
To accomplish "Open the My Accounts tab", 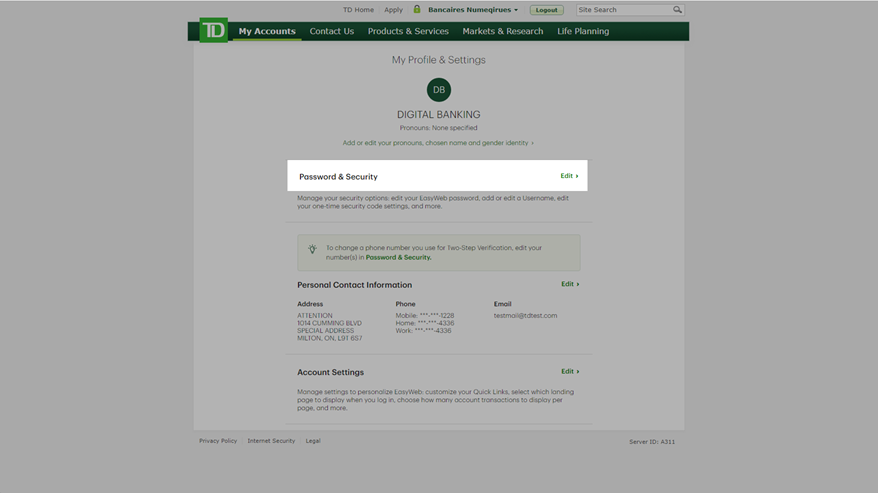I will coord(267,31).
